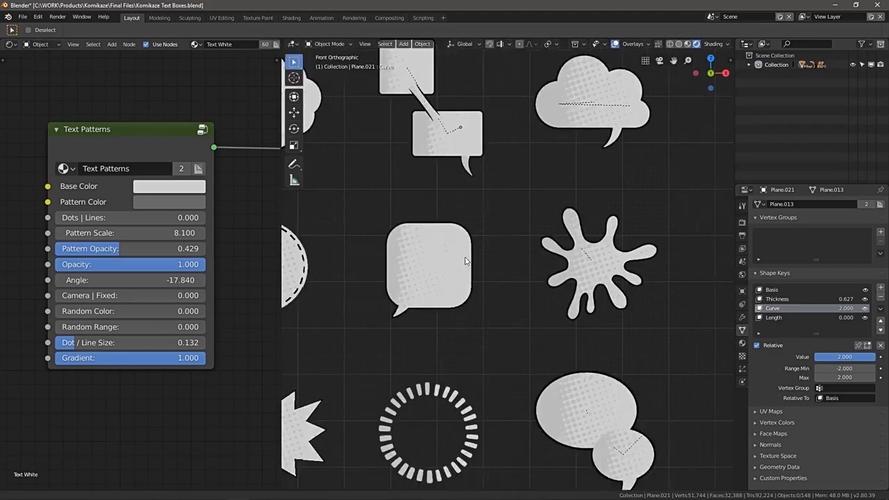This screenshot has width=889, height=500.
Task: Open the Tool properties tab
Action: coord(742,206)
